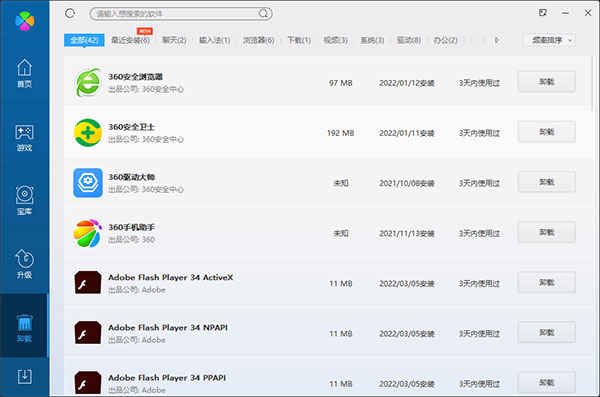Open the download manager icon at sidebar bottom
The width and height of the screenshot is (600, 397).
(24, 376)
